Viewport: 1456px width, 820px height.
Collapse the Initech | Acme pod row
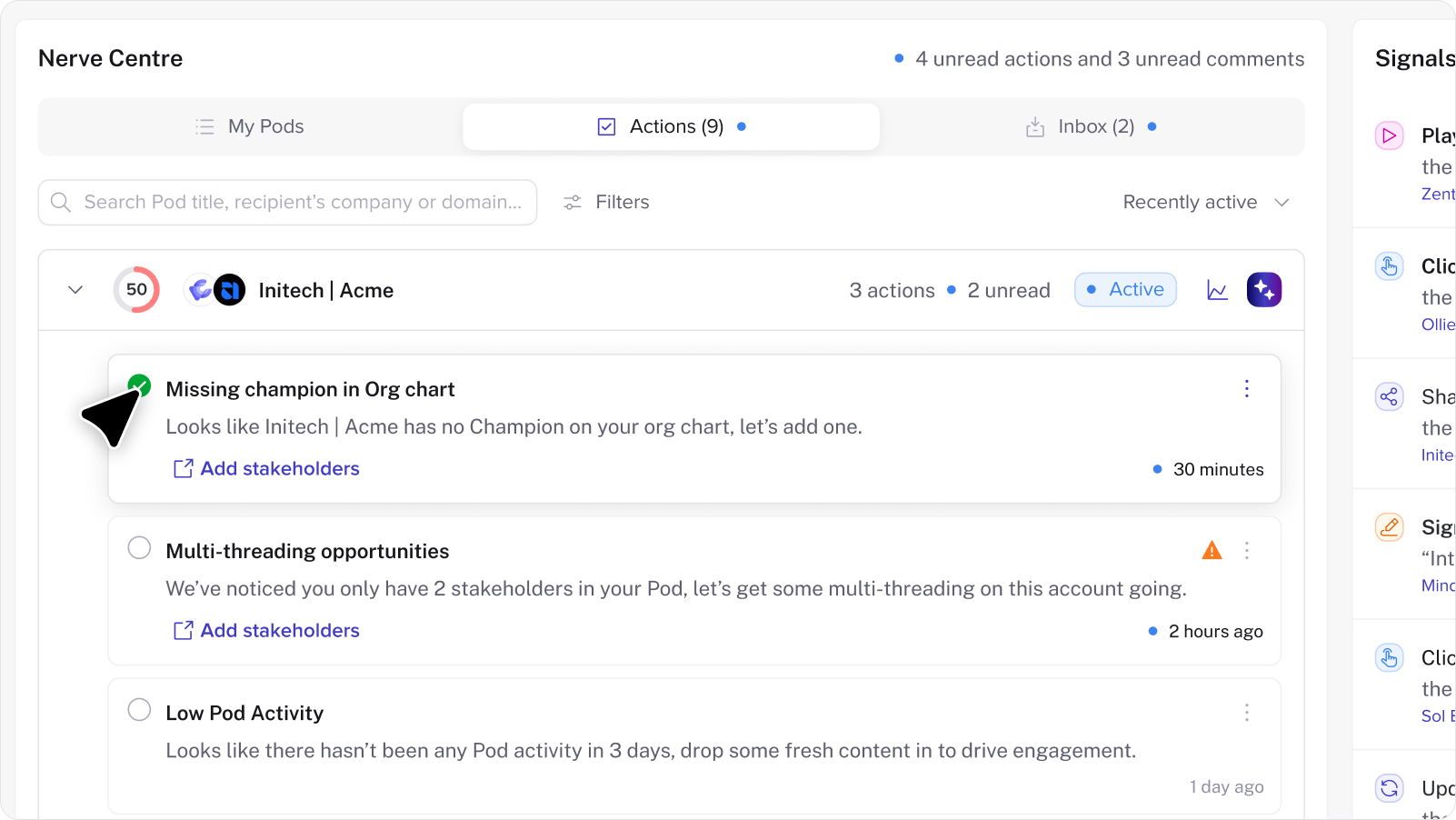75,290
